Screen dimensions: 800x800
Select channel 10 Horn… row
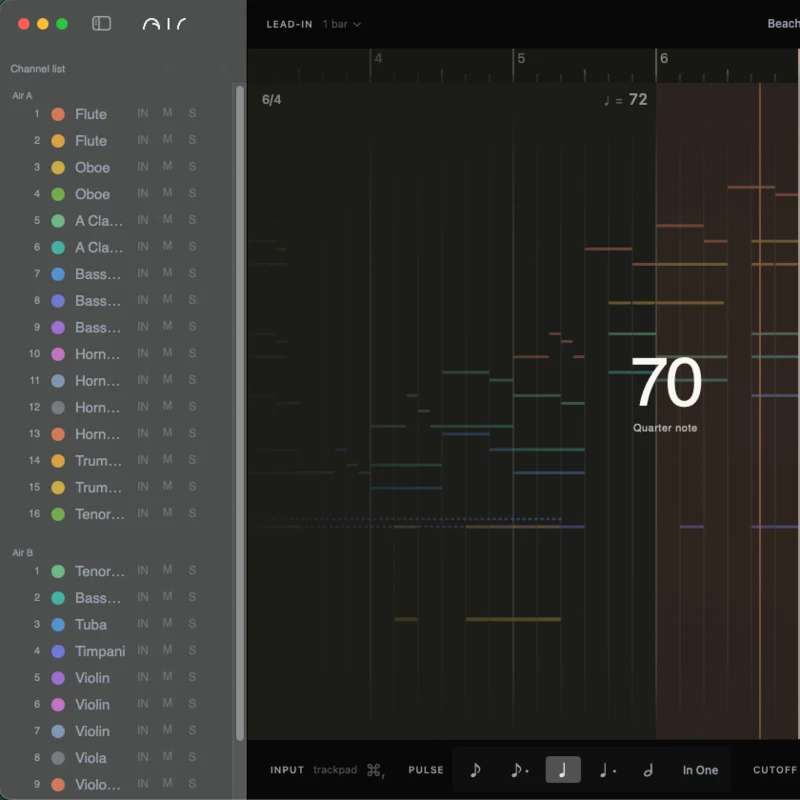tap(116, 354)
